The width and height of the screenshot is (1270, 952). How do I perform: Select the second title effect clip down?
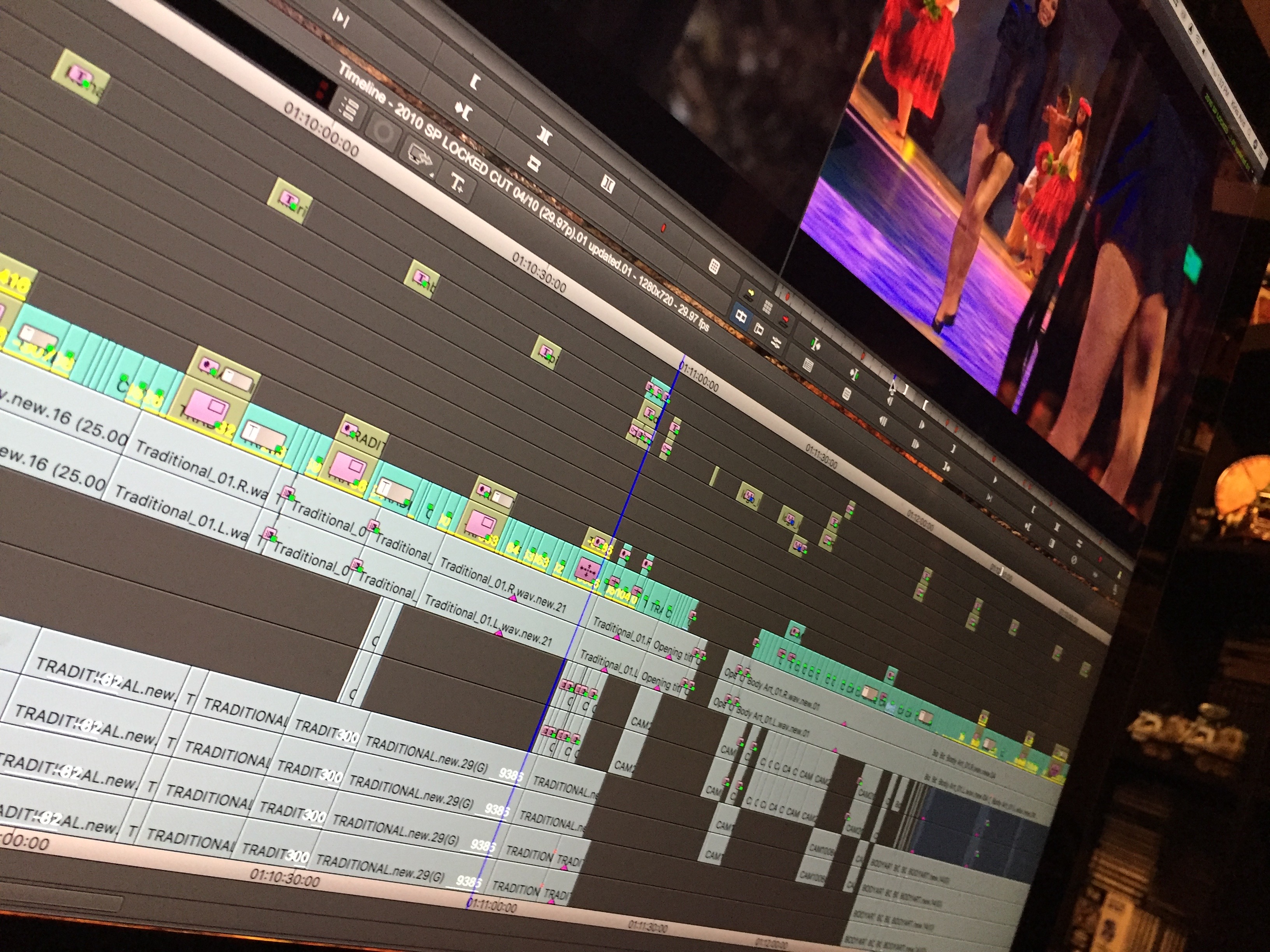coord(291,201)
